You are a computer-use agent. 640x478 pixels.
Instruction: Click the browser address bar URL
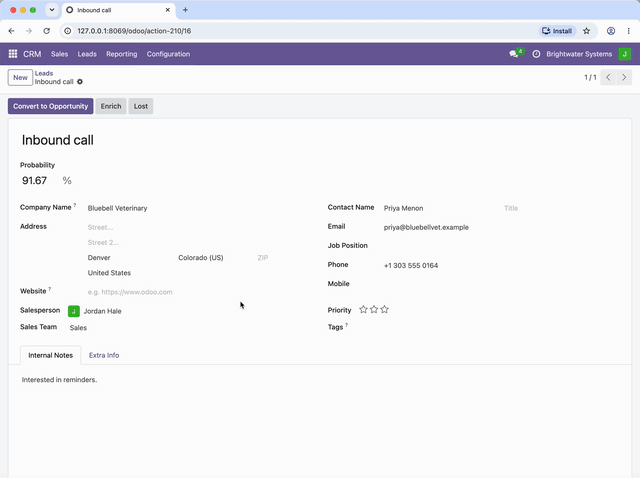coord(134,31)
